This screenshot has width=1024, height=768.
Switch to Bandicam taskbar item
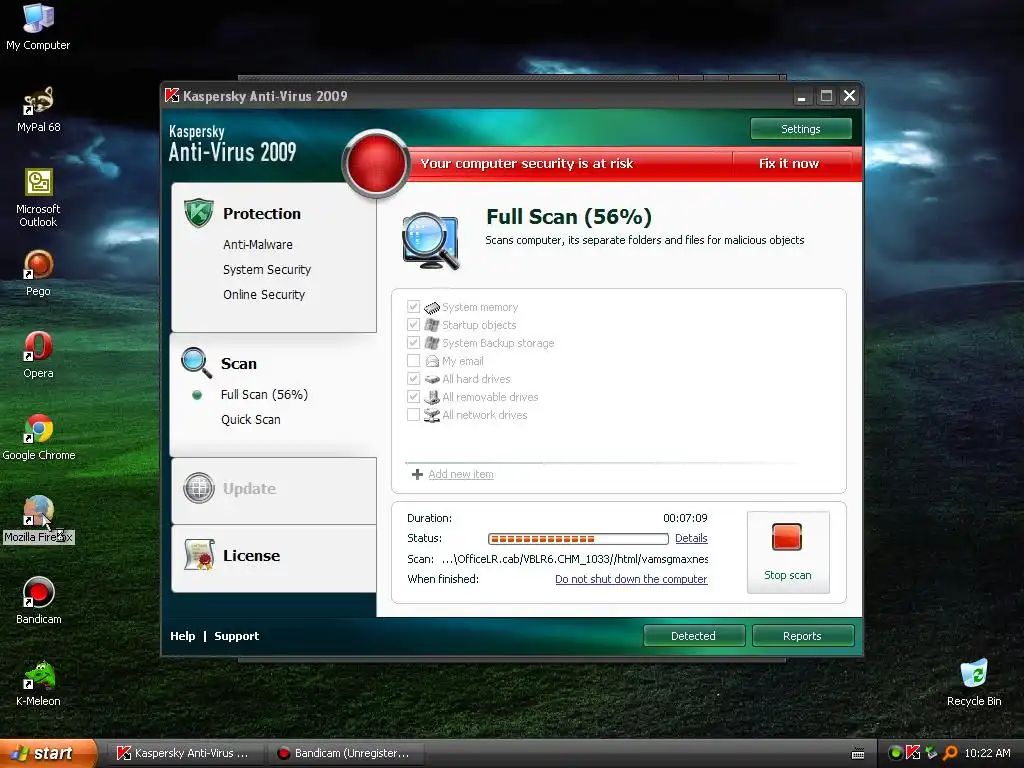point(344,753)
